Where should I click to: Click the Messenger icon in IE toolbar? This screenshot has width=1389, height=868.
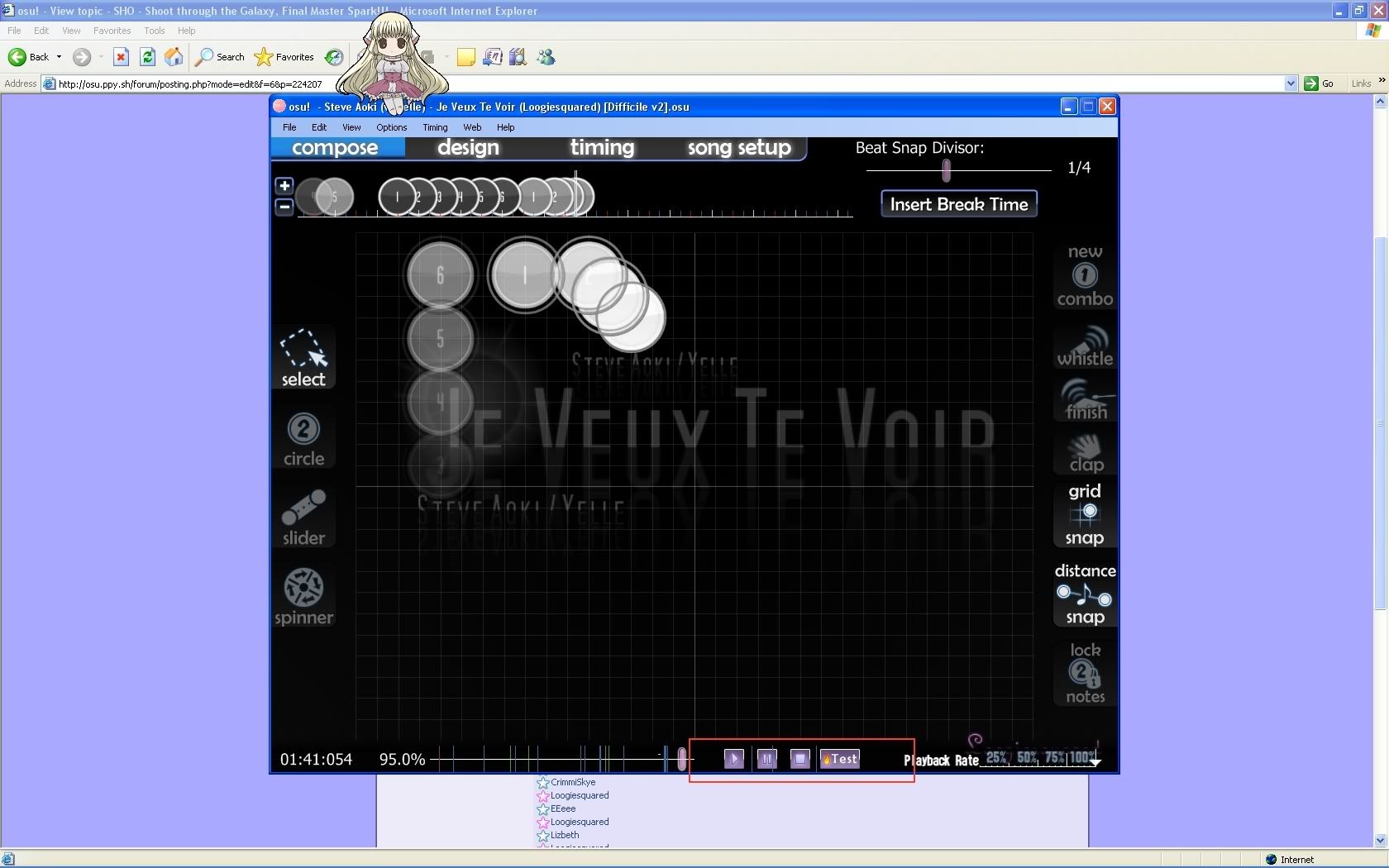coord(546,57)
